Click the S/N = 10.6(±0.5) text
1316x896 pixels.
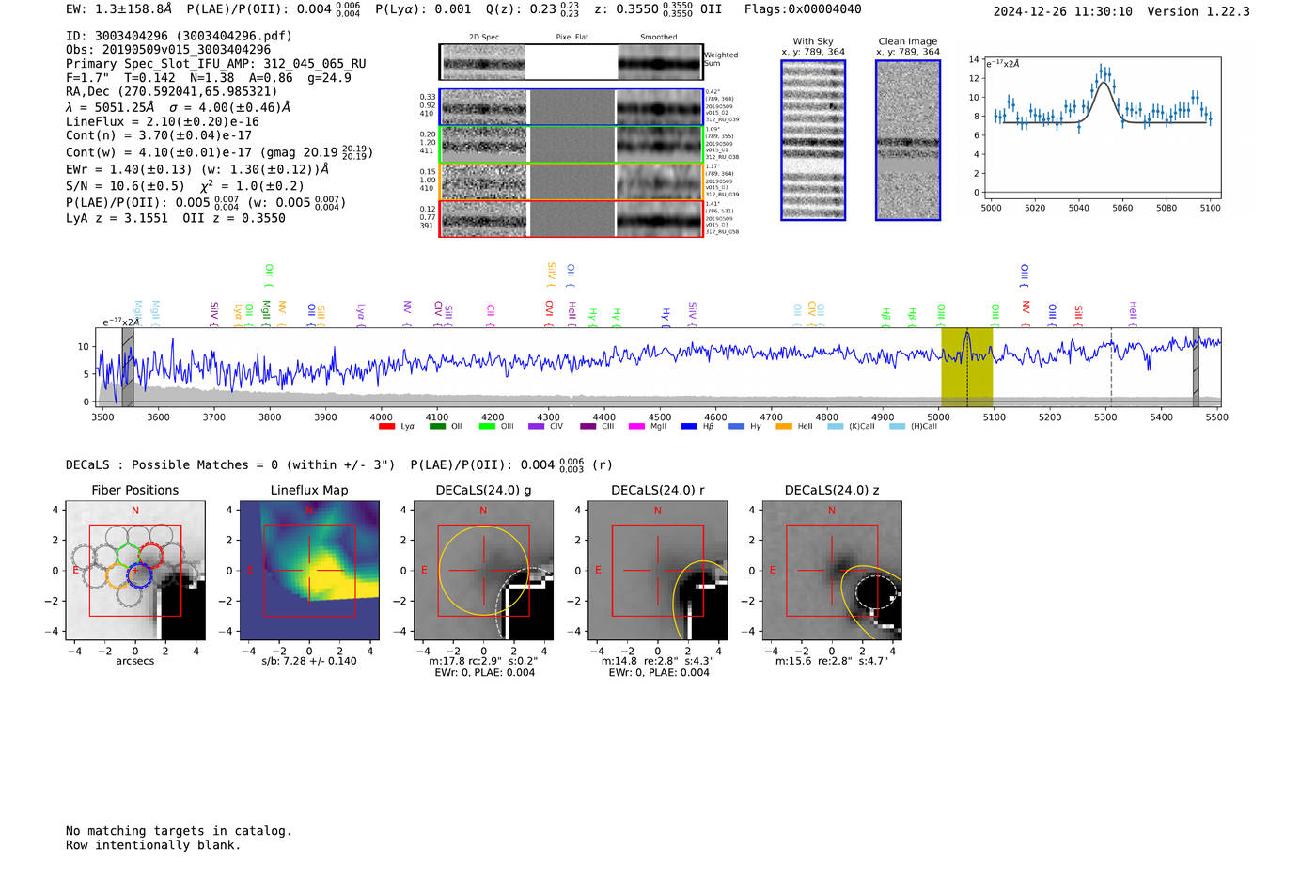pyautogui.click(x=125, y=186)
